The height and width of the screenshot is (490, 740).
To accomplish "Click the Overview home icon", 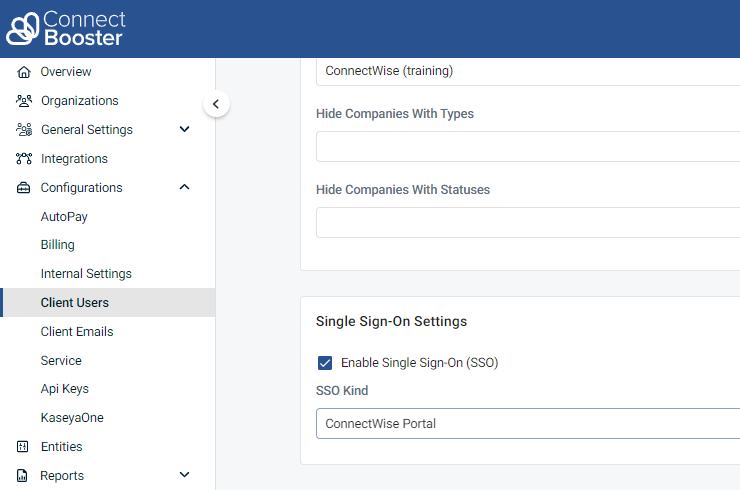I will point(24,72).
